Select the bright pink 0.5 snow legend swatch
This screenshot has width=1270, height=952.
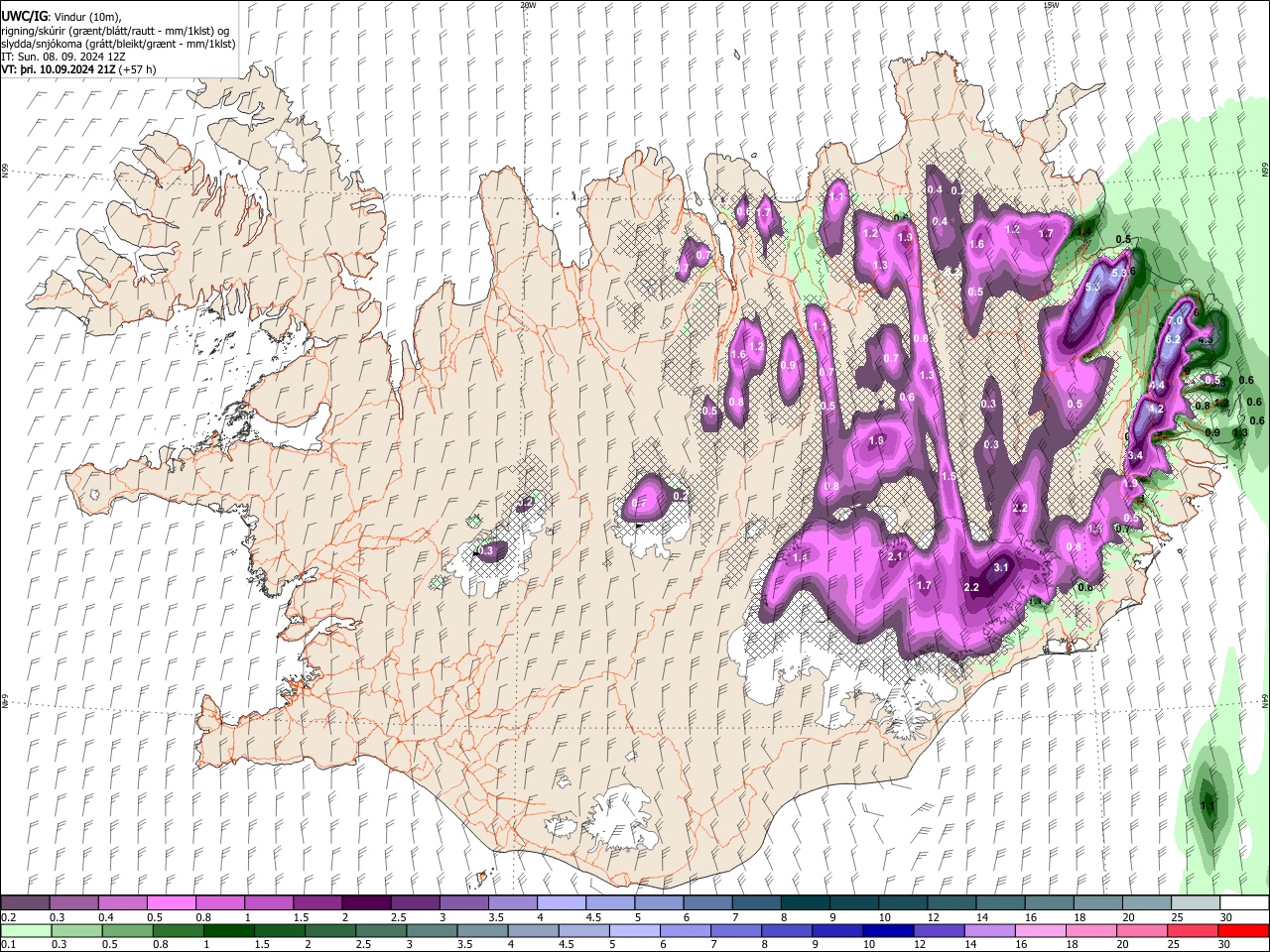171,903
